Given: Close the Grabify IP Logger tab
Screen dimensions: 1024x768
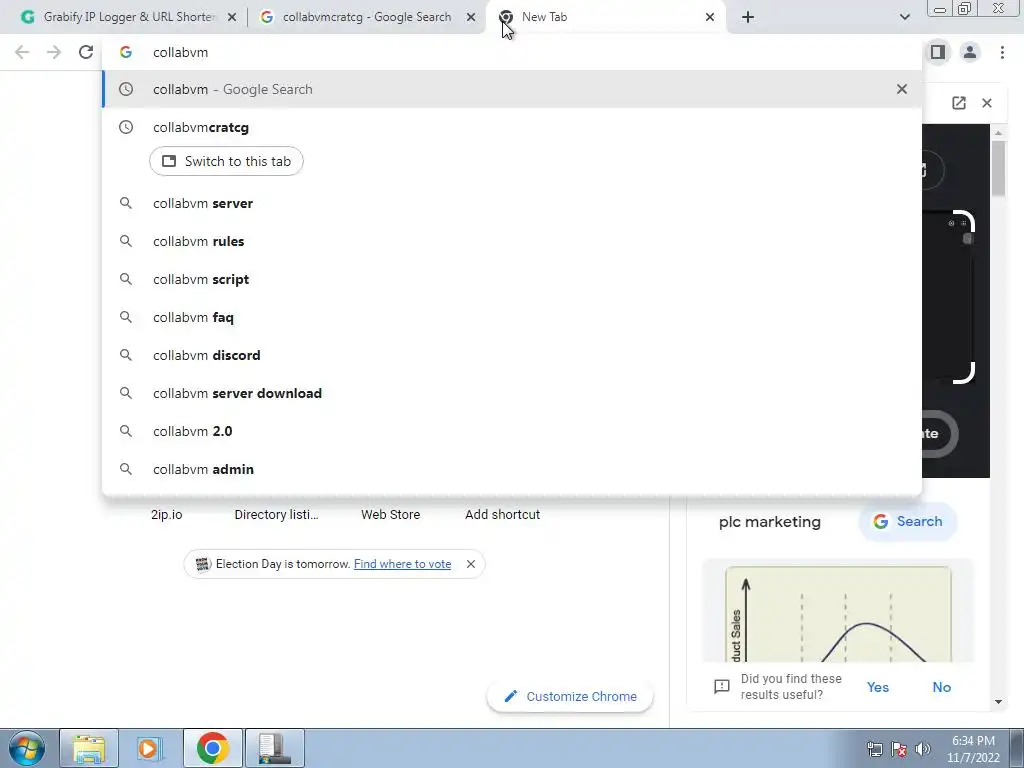Looking at the screenshot, I should [232, 18].
